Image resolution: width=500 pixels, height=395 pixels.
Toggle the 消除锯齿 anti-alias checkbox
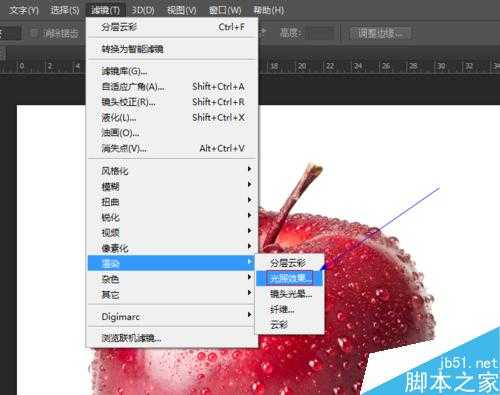click(x=34, y=33)
